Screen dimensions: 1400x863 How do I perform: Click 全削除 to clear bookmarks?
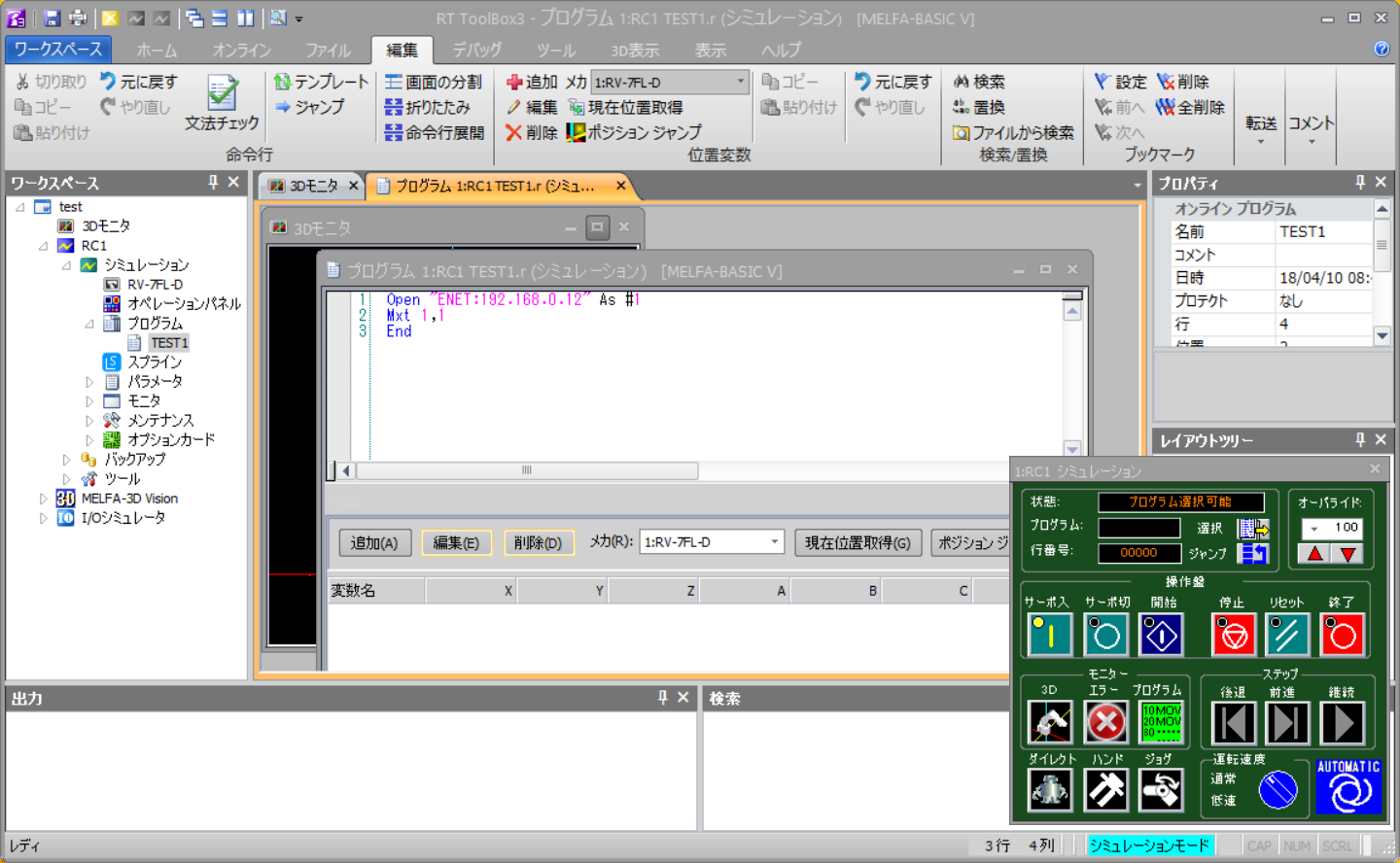click(x=1190, y=107)
